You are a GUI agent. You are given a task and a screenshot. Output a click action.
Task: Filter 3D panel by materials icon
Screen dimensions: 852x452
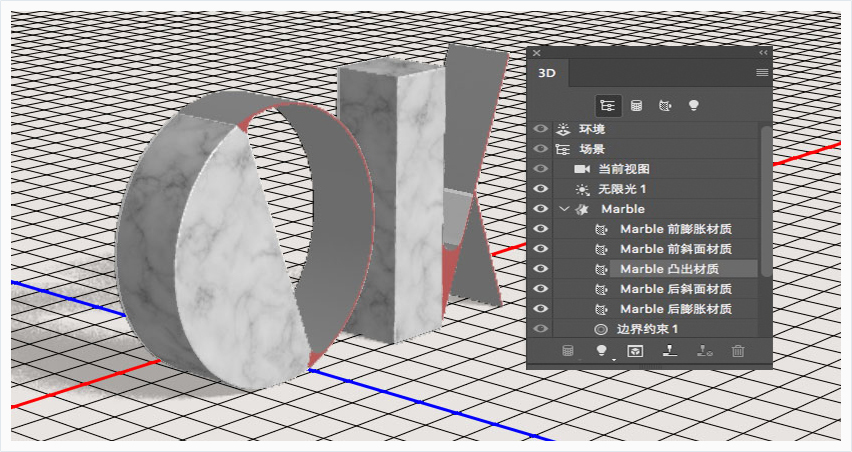[x=665, y=105]
